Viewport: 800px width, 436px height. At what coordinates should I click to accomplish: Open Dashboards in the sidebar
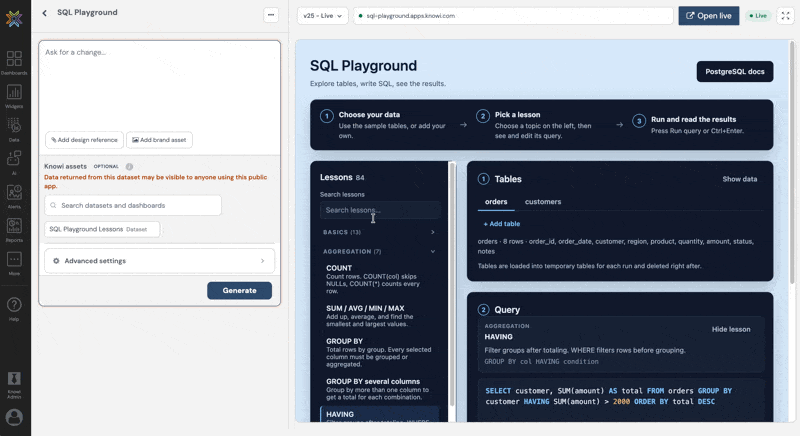(x=14, y=62)
